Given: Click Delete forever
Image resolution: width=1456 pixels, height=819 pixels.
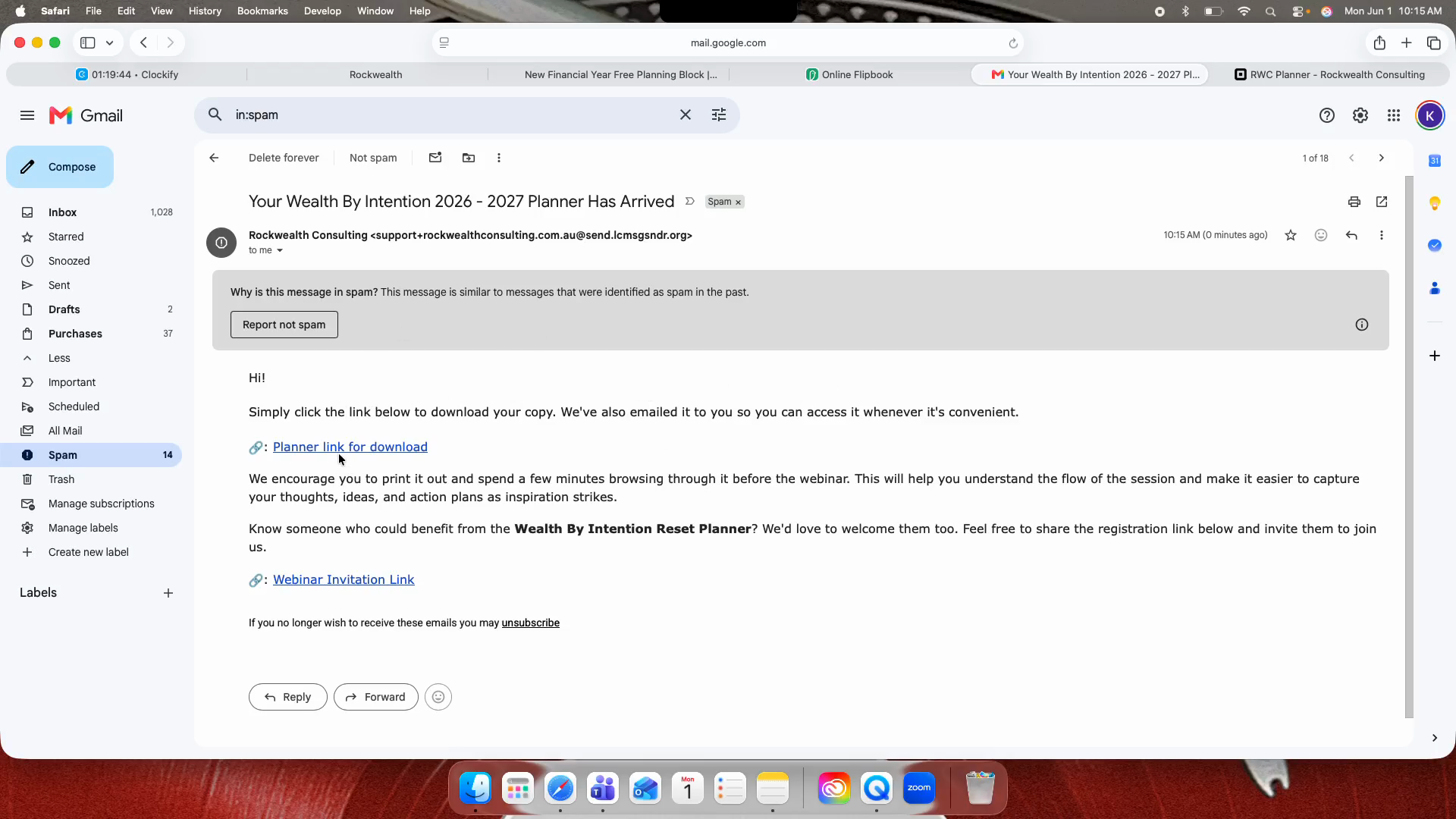Looking at the screenshot, I should pyautogui.click(x=284, y=158).
